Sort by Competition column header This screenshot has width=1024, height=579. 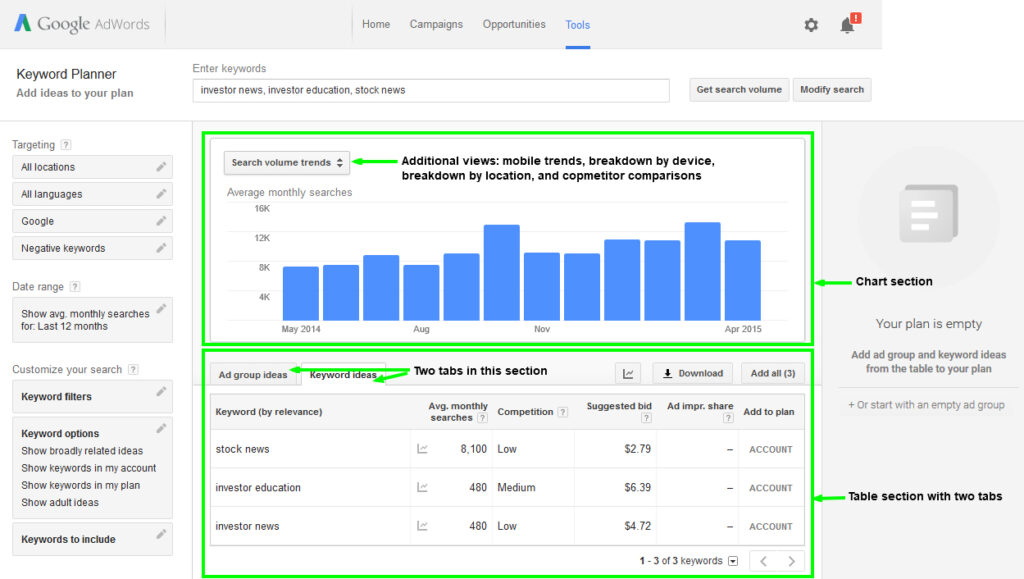(x=525, y=412)
